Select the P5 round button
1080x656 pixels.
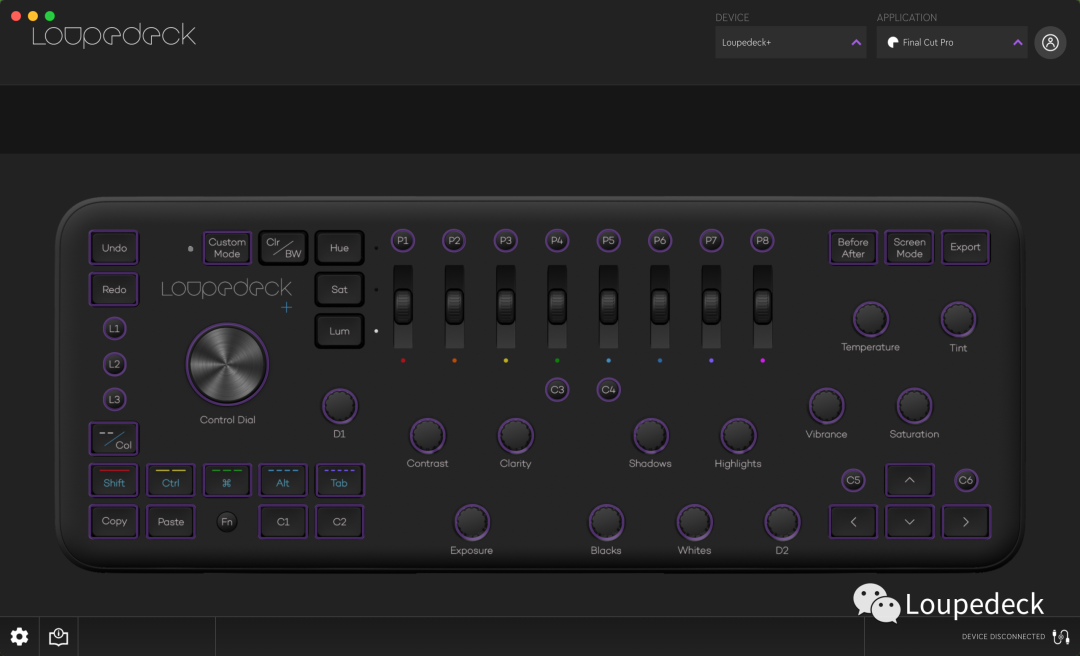(608, 240)
